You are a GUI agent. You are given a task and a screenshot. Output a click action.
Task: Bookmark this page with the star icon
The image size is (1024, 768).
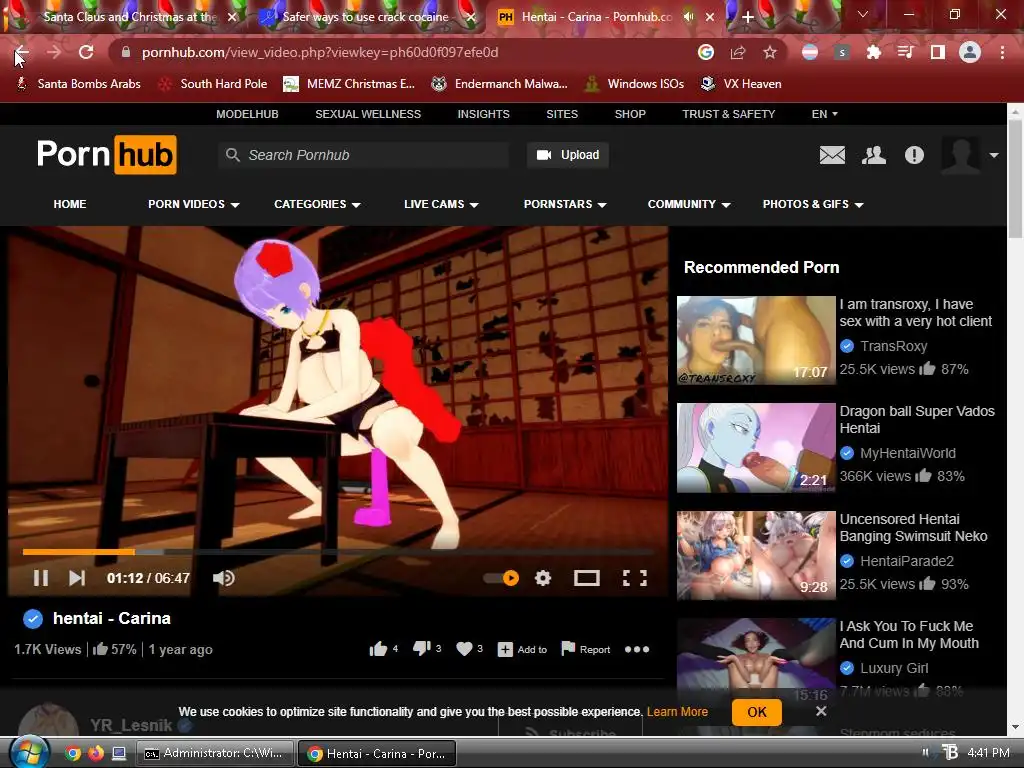(x=770, y=52)
